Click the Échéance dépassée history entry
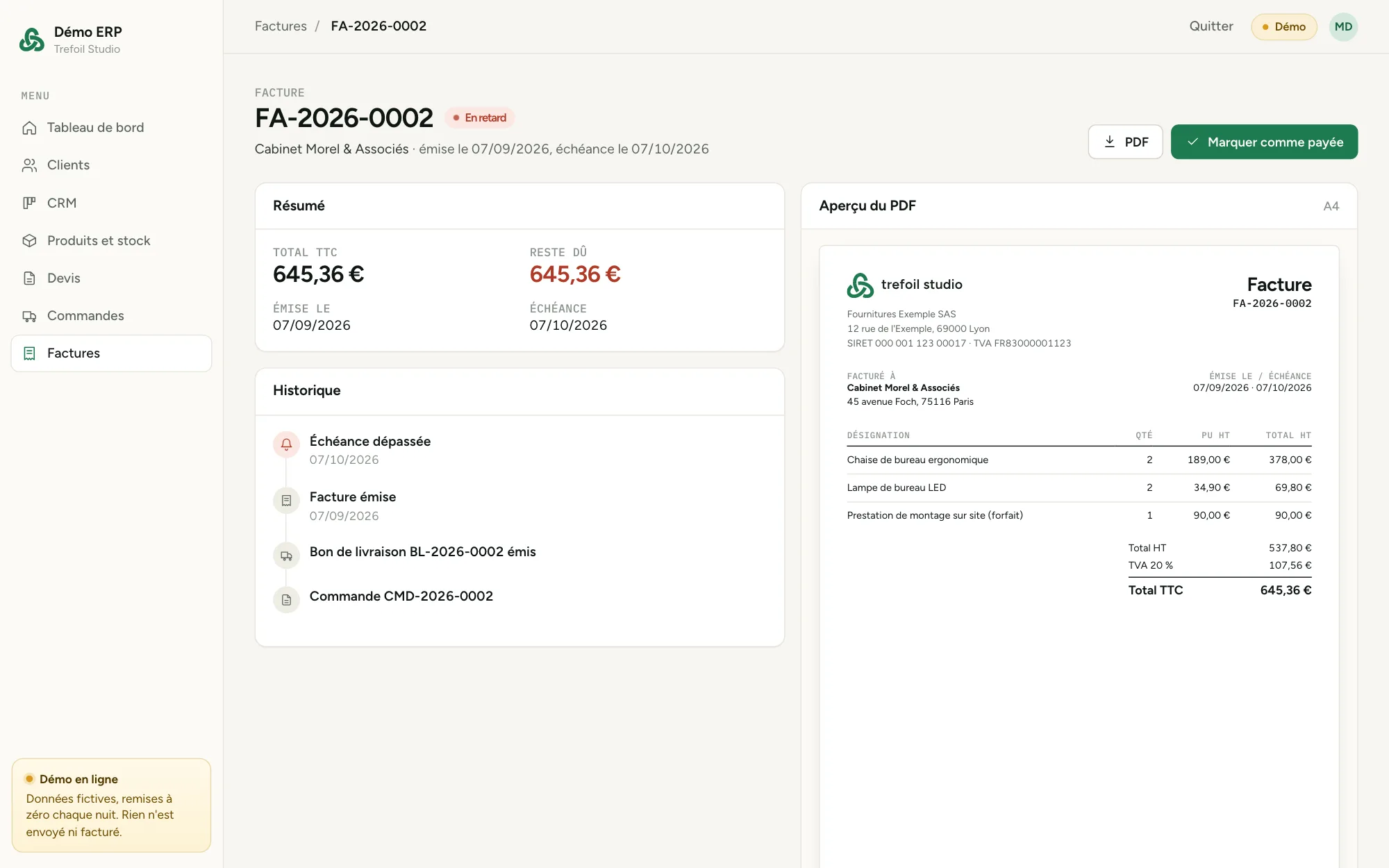This screenshot has width=1389, height=868. pos(370,442)
